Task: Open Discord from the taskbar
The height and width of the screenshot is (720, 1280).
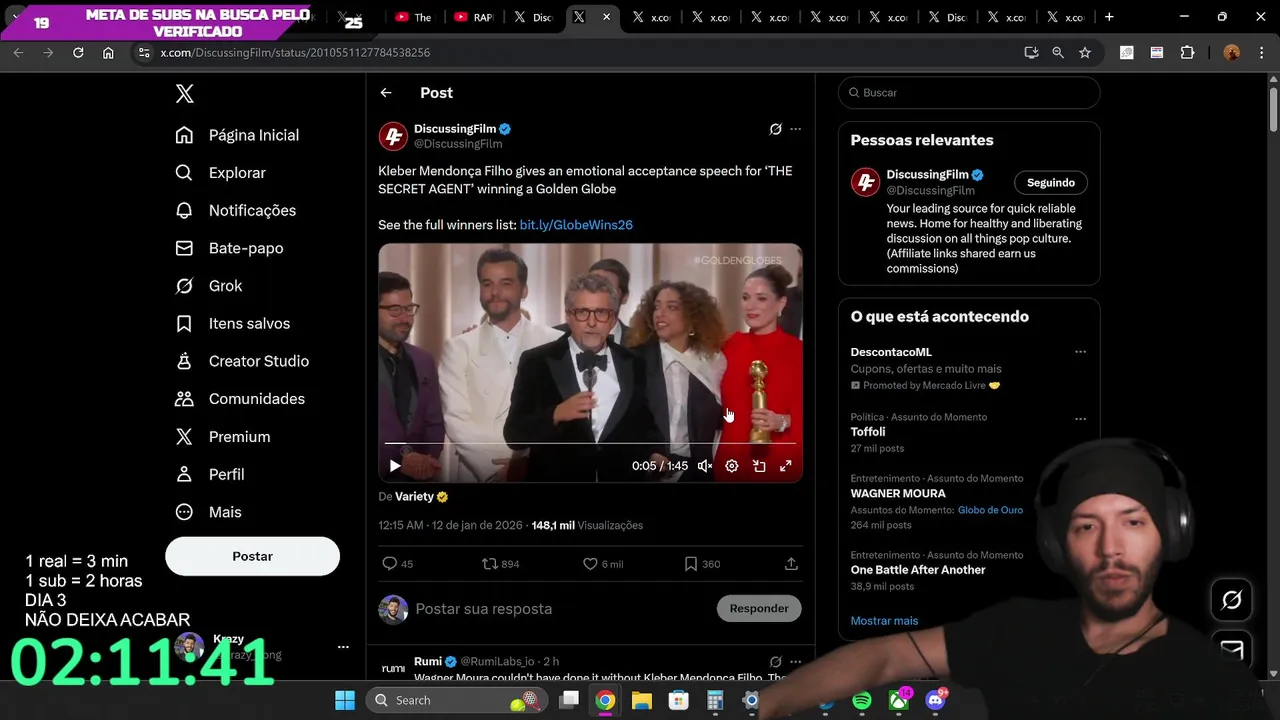Action: click(x=936, y=701)
